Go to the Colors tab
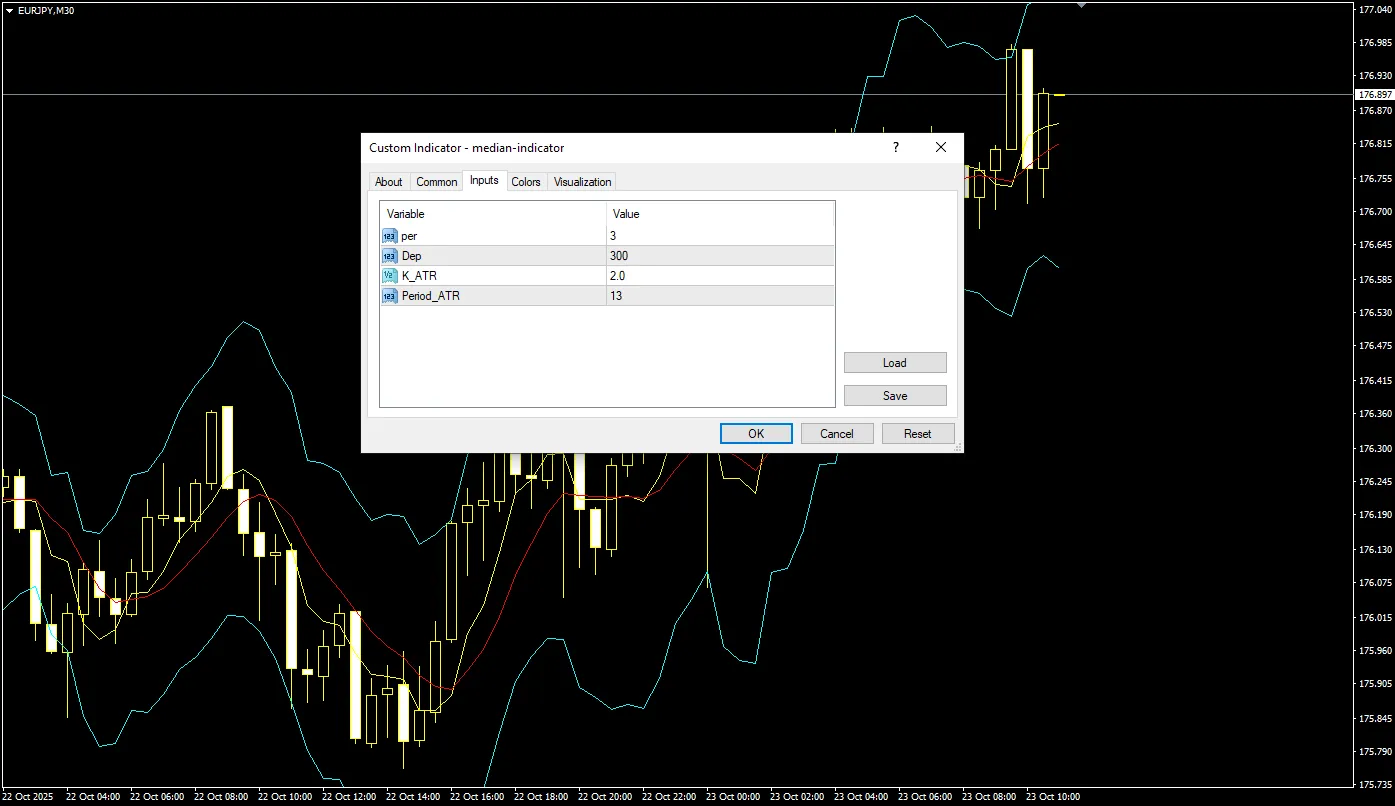Viewport: 1395px width, 806px height. click(x=525, y=182)
